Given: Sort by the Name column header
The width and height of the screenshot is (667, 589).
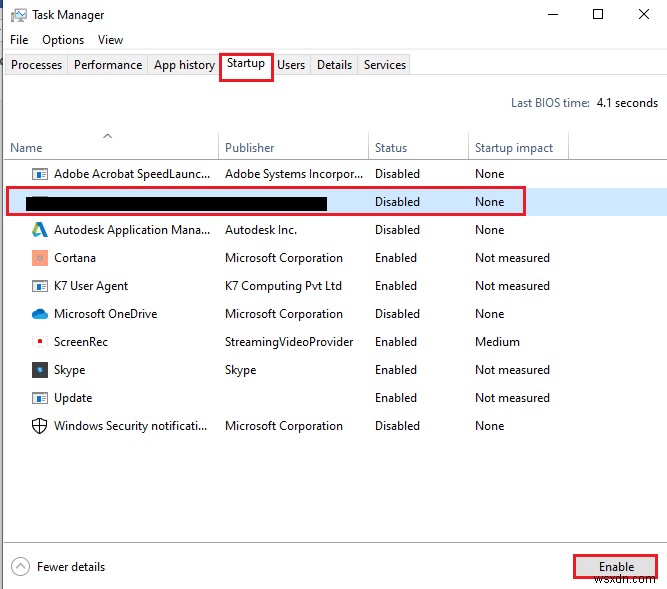Looking at the screenshot, I should 26,148.
